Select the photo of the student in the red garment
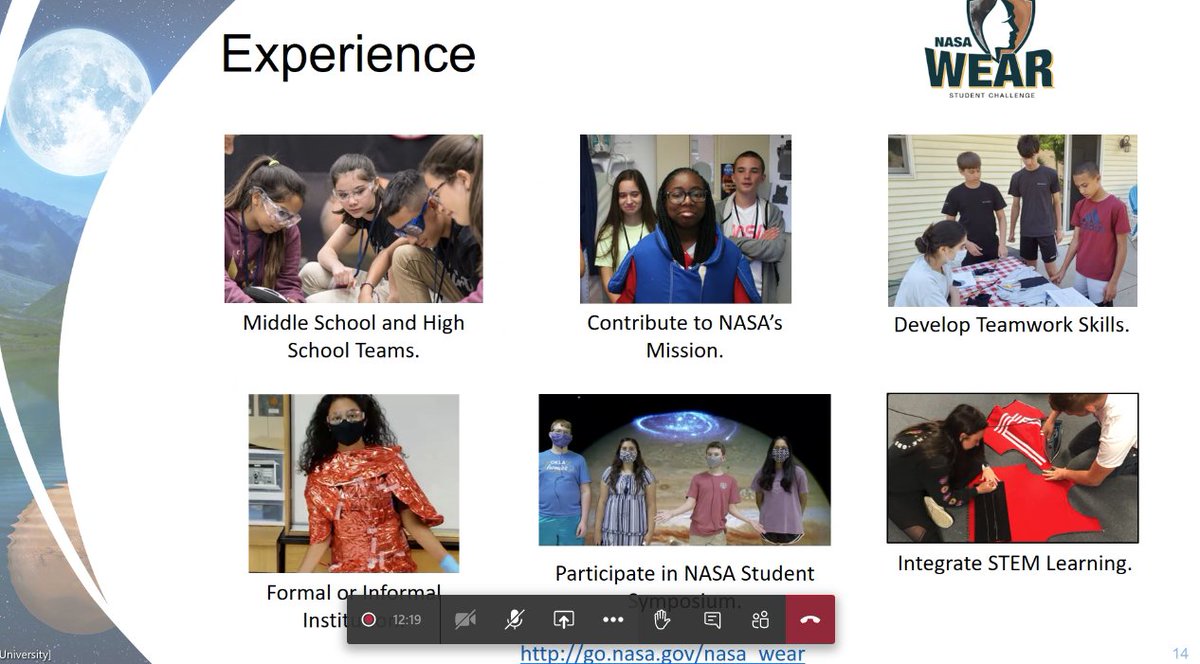 coord(354,483)
